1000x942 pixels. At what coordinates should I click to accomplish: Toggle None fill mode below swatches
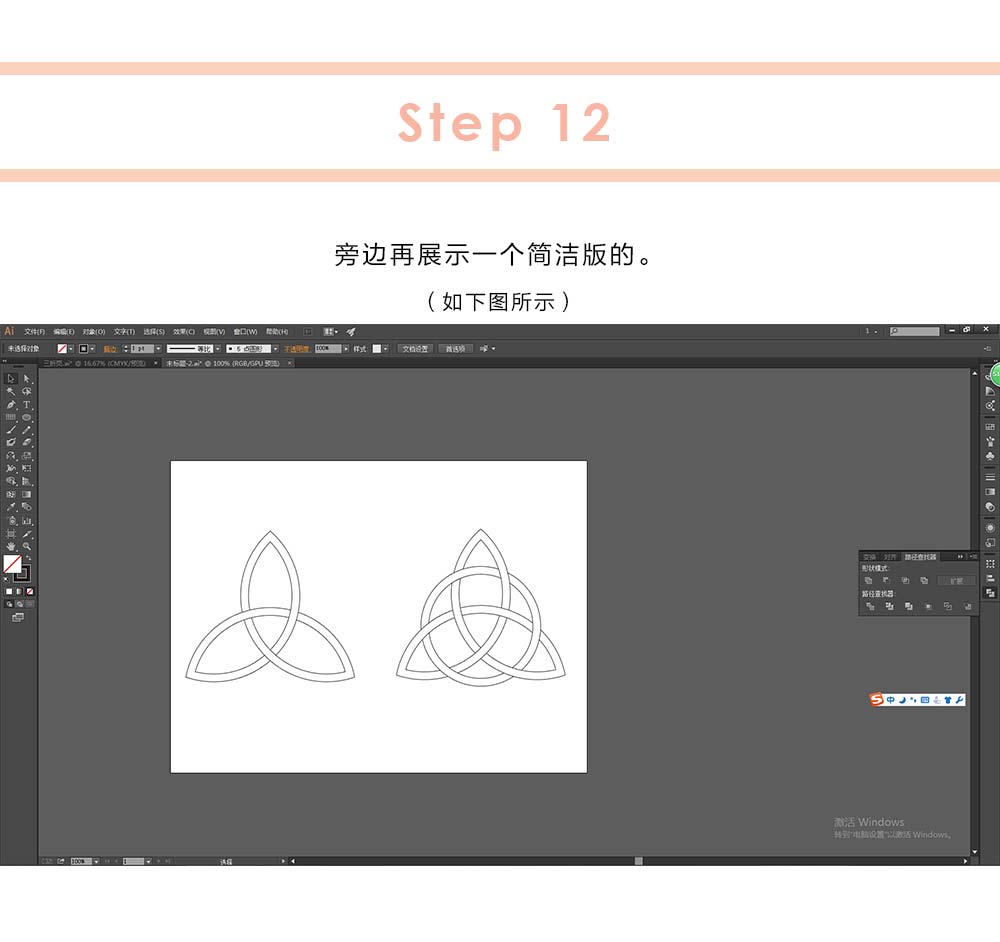coord(29,591)
